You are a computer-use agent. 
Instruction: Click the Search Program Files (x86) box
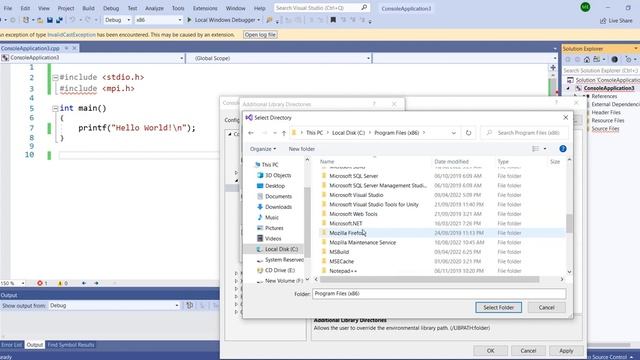[524, 133]
